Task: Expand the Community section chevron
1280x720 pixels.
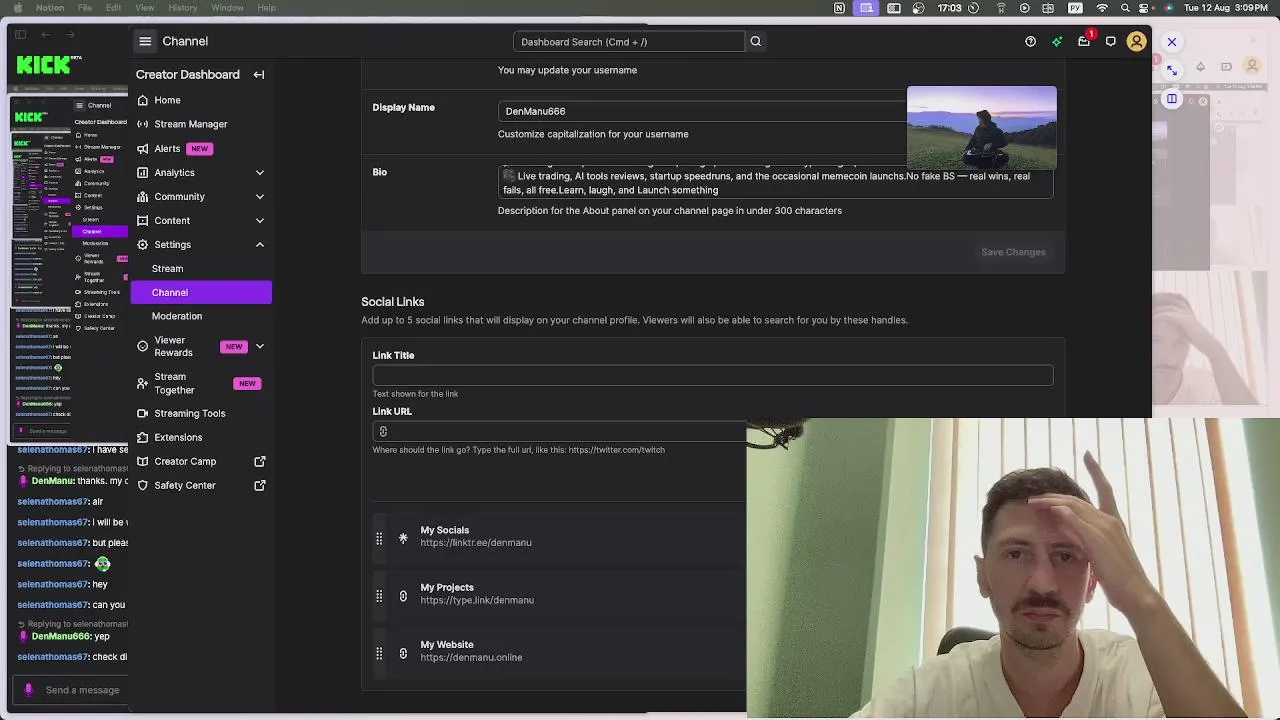Action: click(x=260, y=196)
